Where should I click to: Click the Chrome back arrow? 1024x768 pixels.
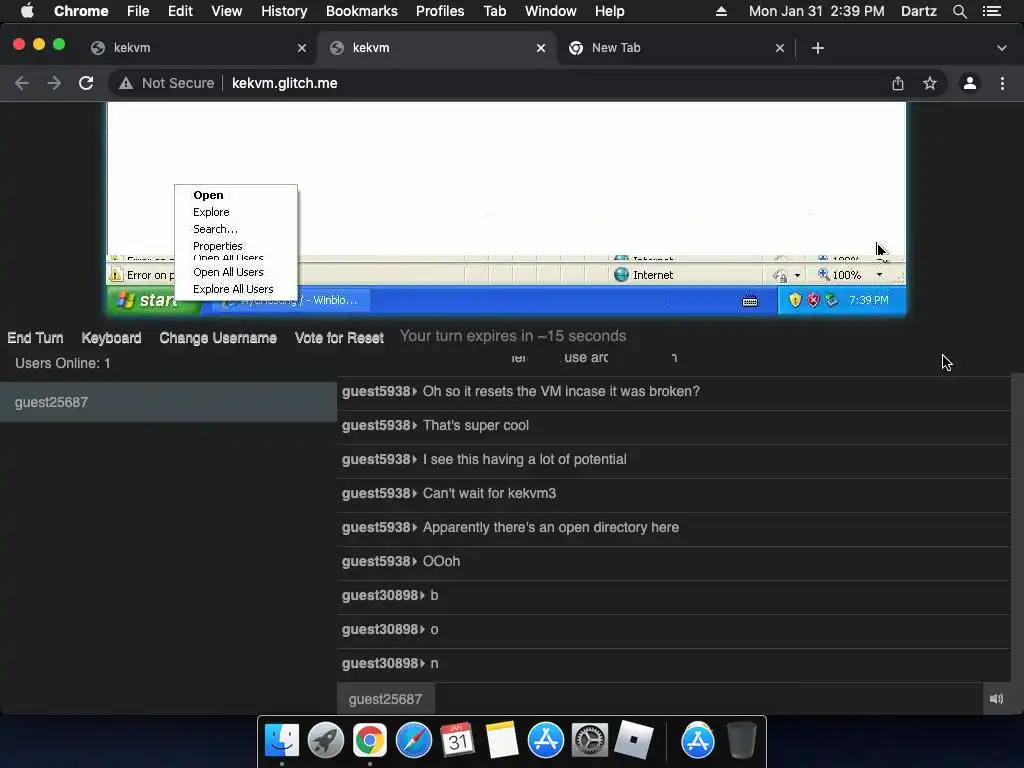[x=22, y=83]
